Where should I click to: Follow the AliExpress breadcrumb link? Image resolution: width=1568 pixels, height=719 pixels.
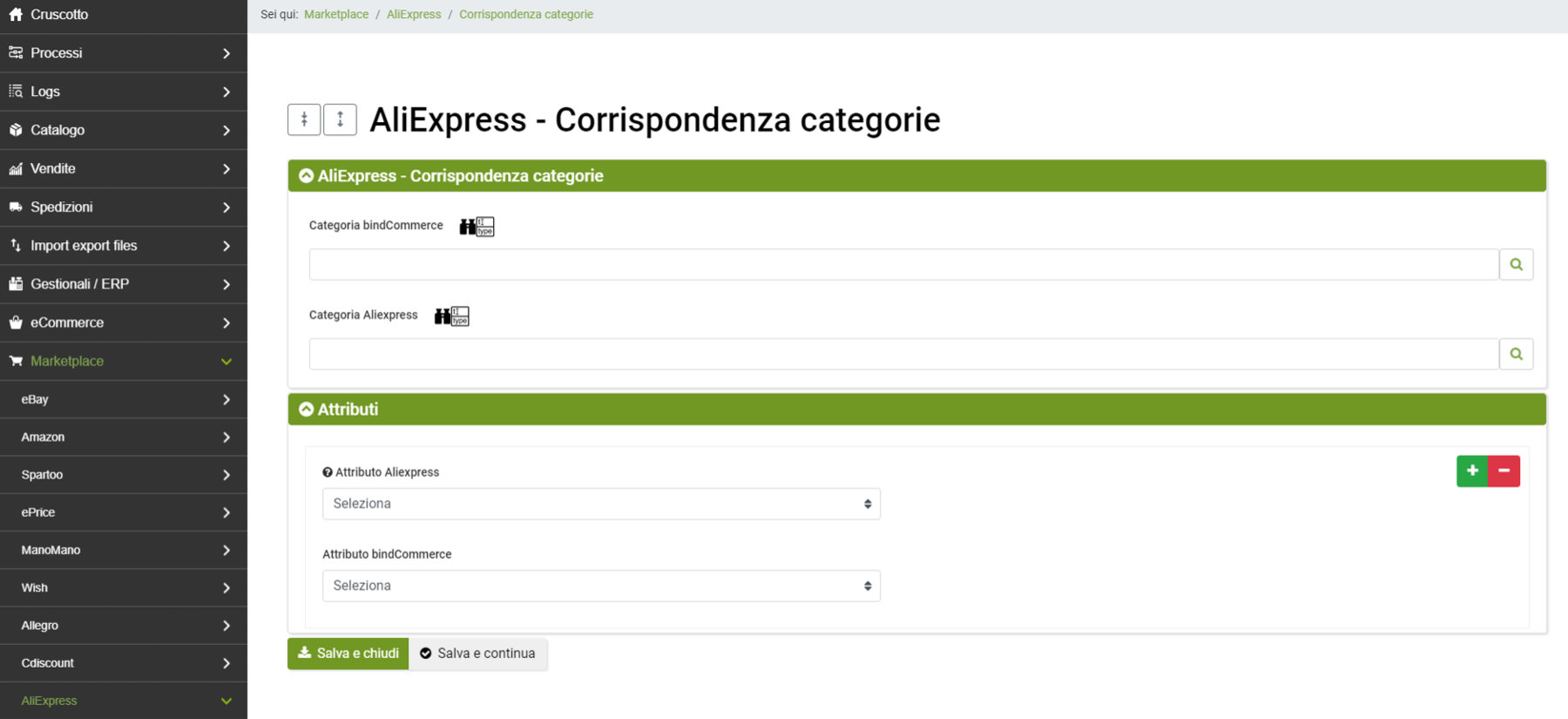point(414,14)
